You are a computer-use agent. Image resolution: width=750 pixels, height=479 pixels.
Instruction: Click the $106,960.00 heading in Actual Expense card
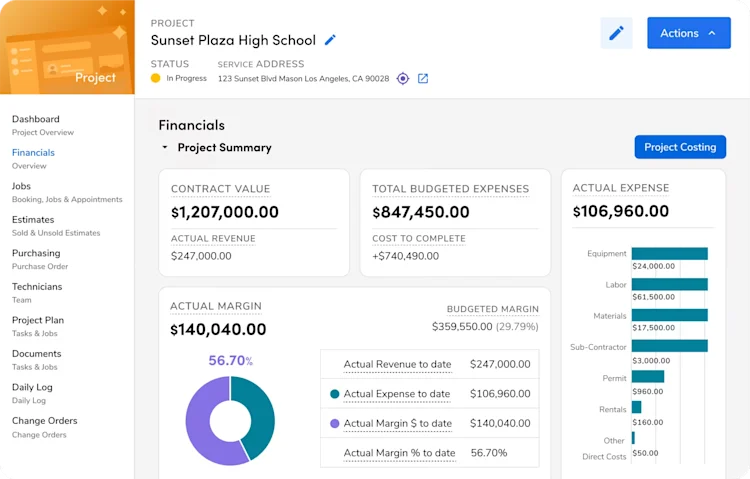(x=621, y=211)
